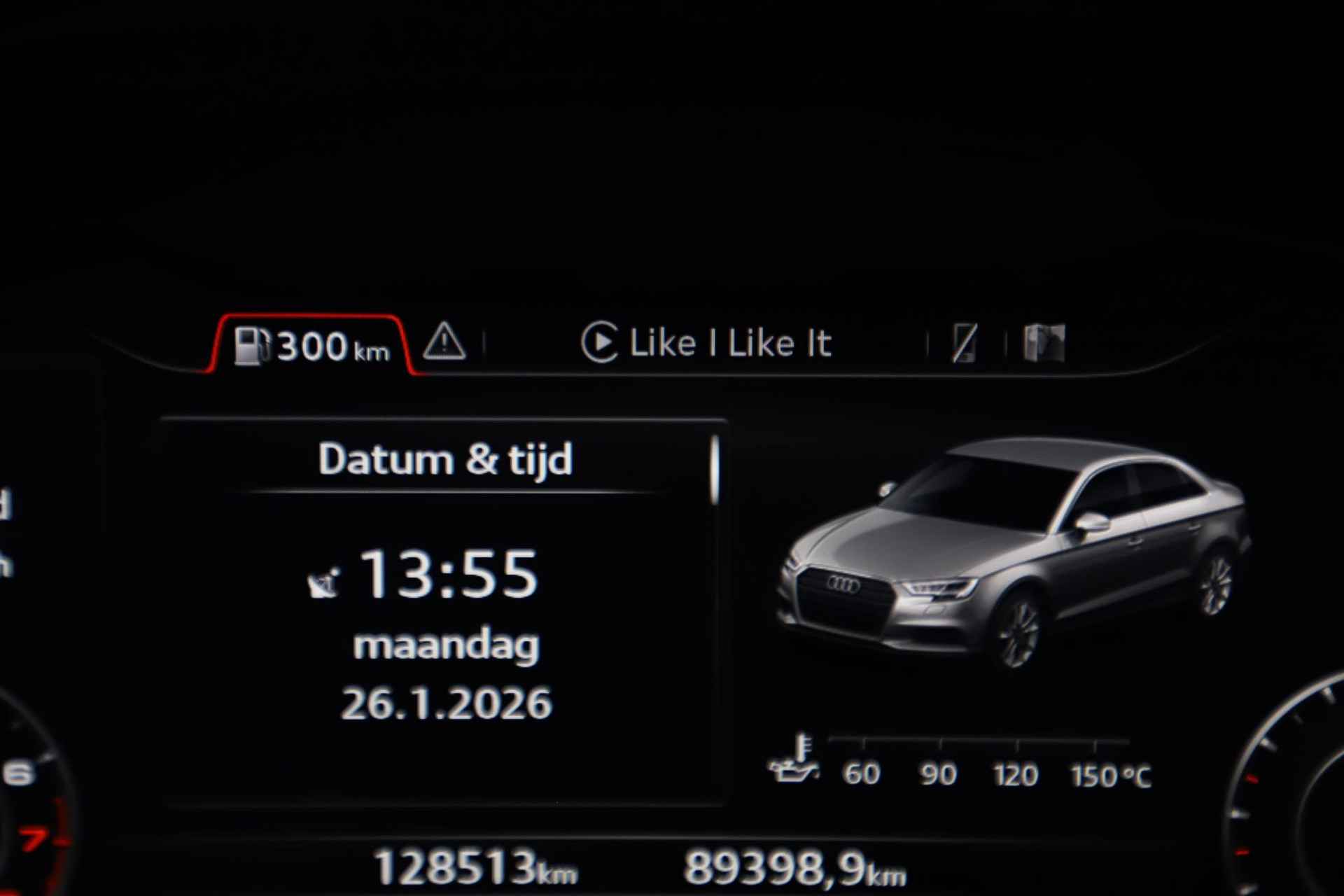Screen dimensions: 1344x896
Task: Select the Like I Like It track
Action: pyautogui.click(x=730, y=344)
